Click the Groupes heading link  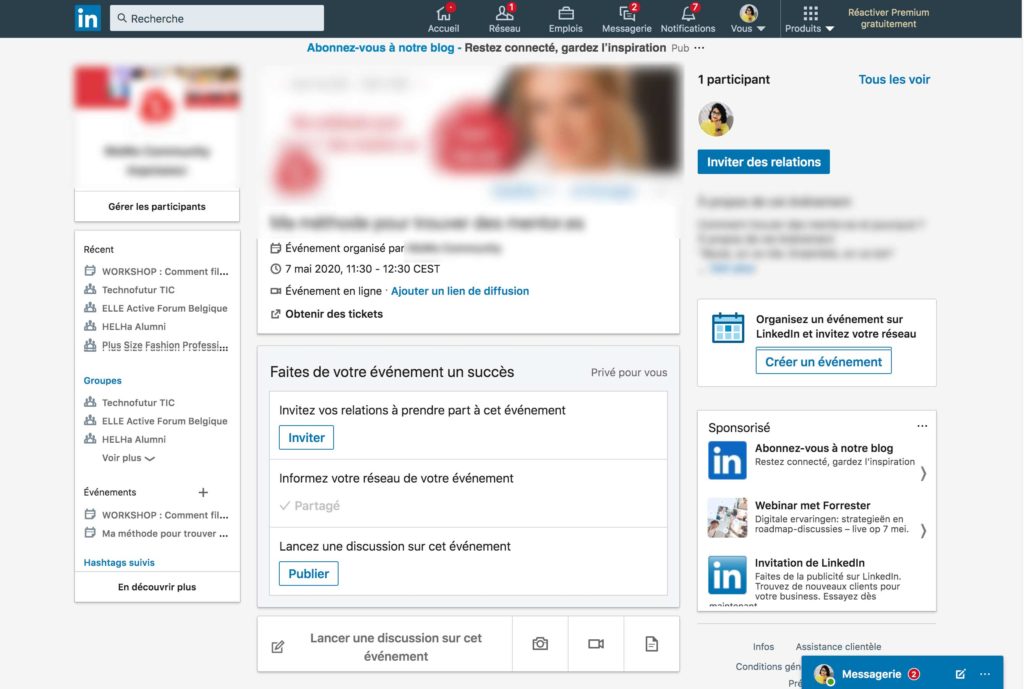[103, 381]
